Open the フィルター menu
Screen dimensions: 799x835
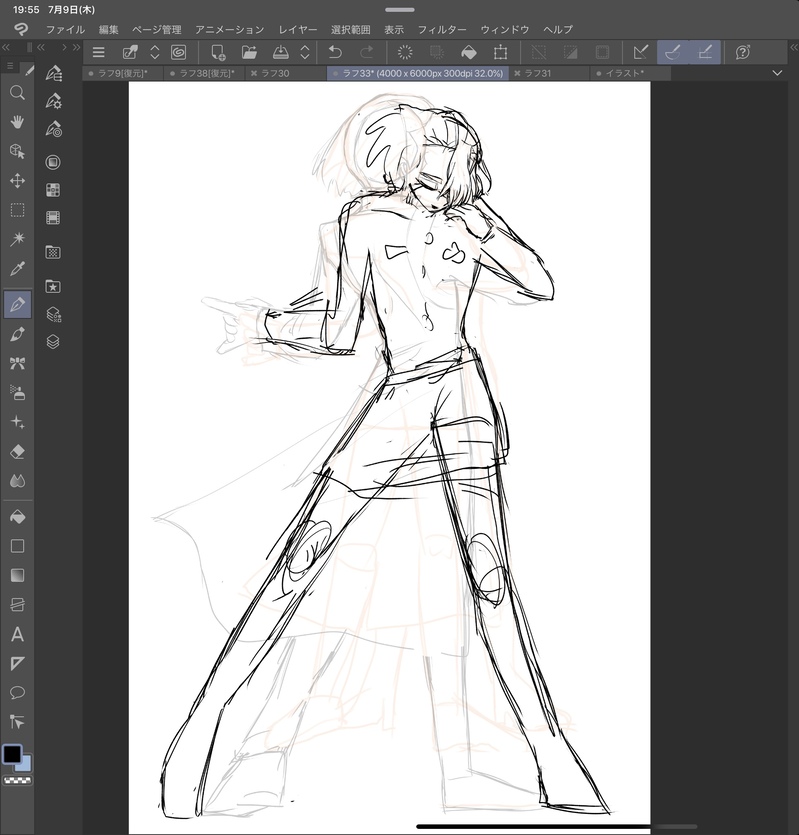(x=441, y=29)
